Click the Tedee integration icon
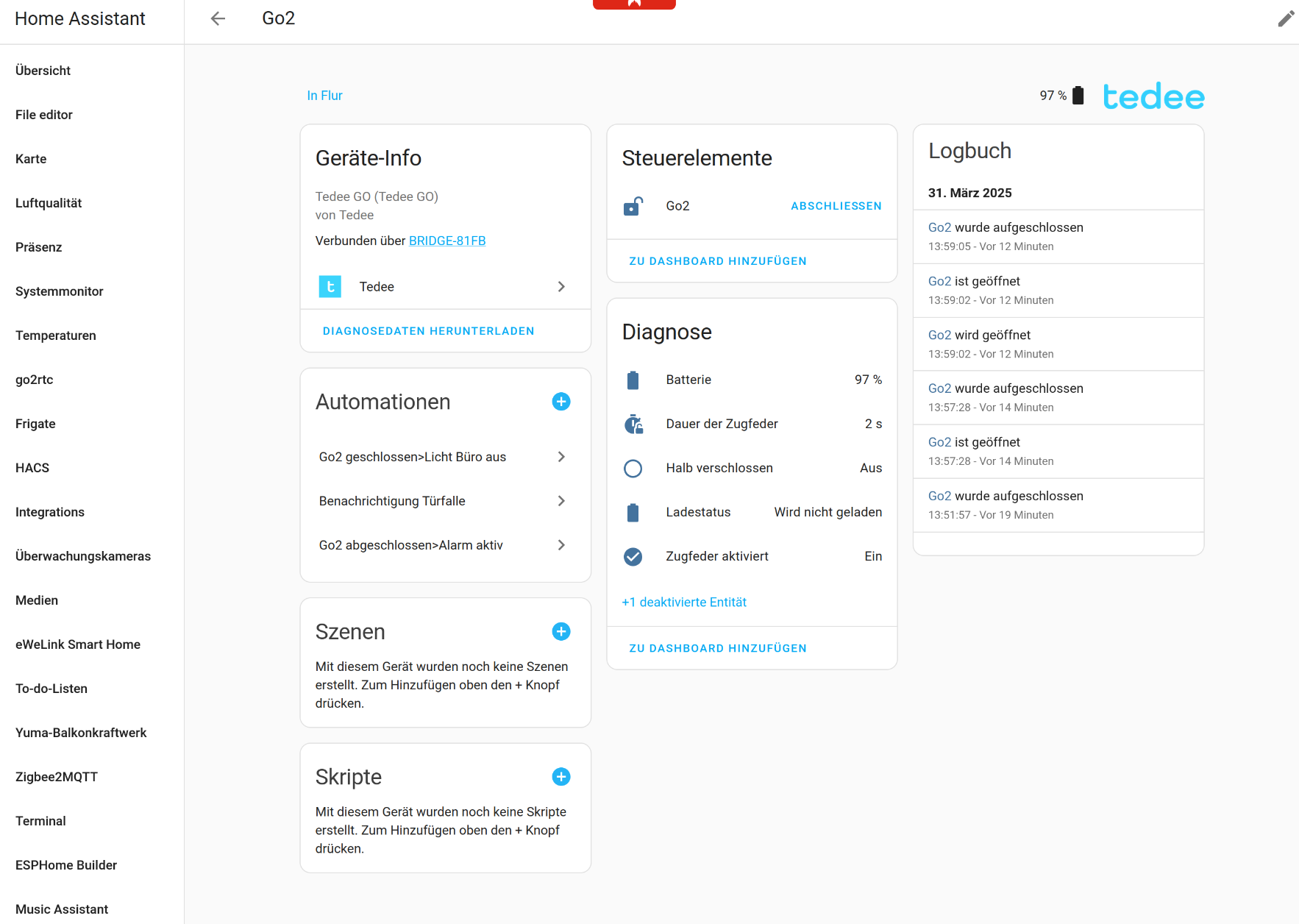The height and width of the screenshot is (924, 1299). (x=330, y=286)
